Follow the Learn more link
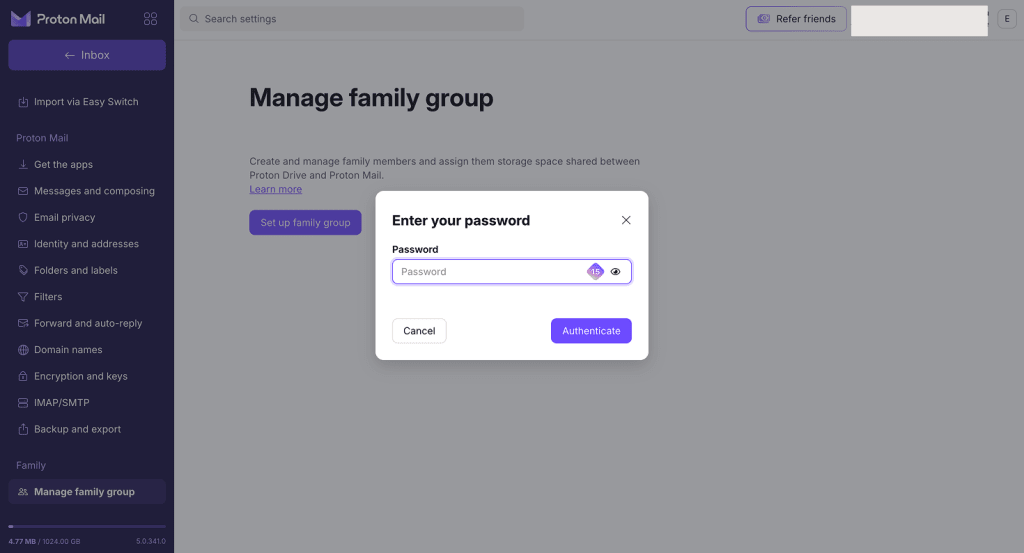 pyautogui.click(x=276, y=189)
